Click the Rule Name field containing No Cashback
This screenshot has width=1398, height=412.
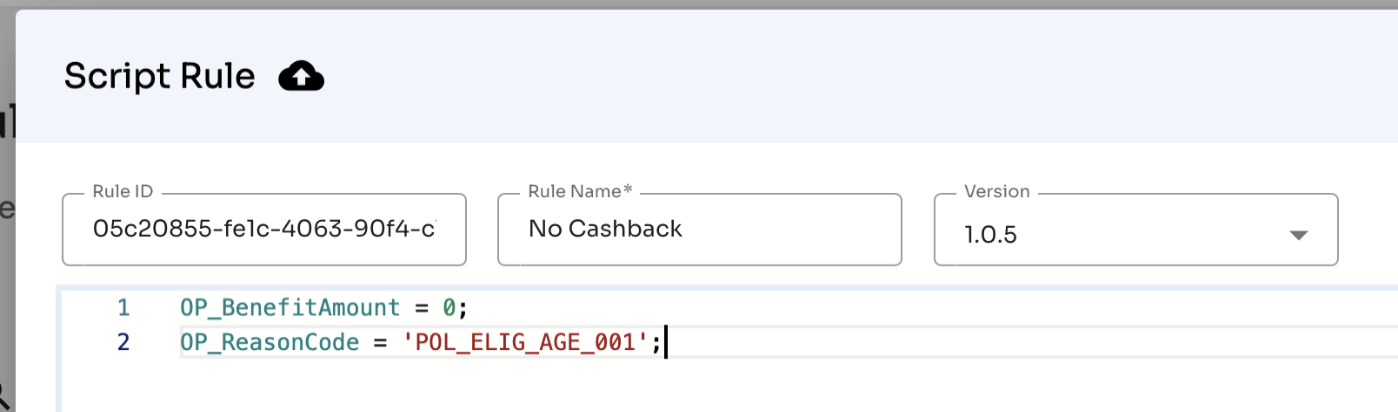coord(699,229)
